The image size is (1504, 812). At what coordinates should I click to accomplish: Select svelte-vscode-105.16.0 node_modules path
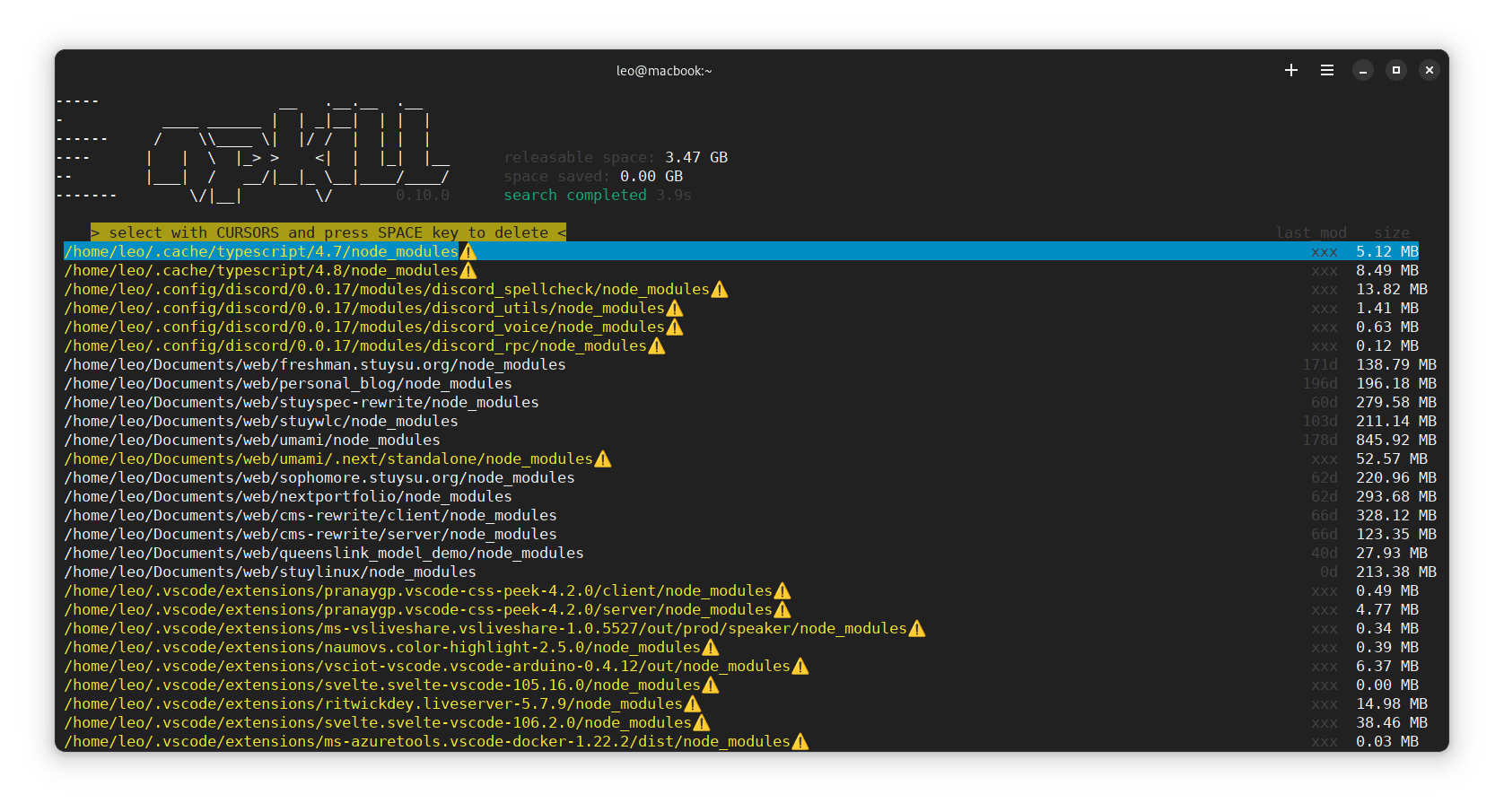382,685
